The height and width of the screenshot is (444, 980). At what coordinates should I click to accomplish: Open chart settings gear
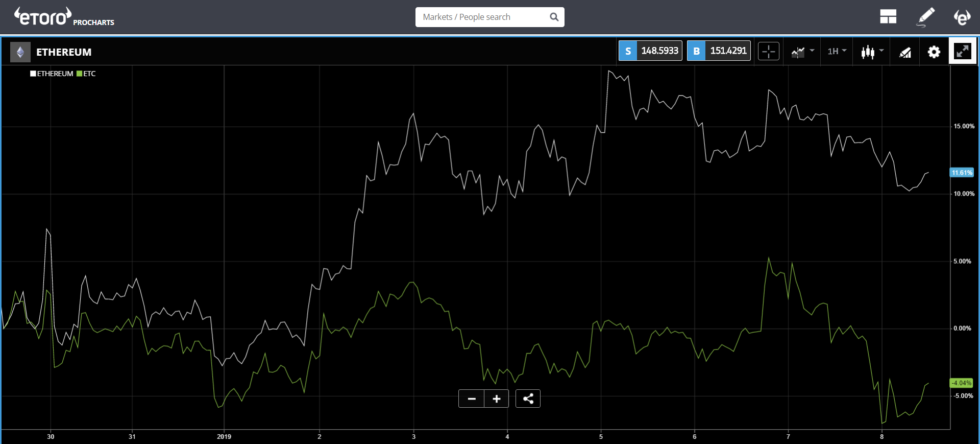pyautogui.click(x=934, y=51)
